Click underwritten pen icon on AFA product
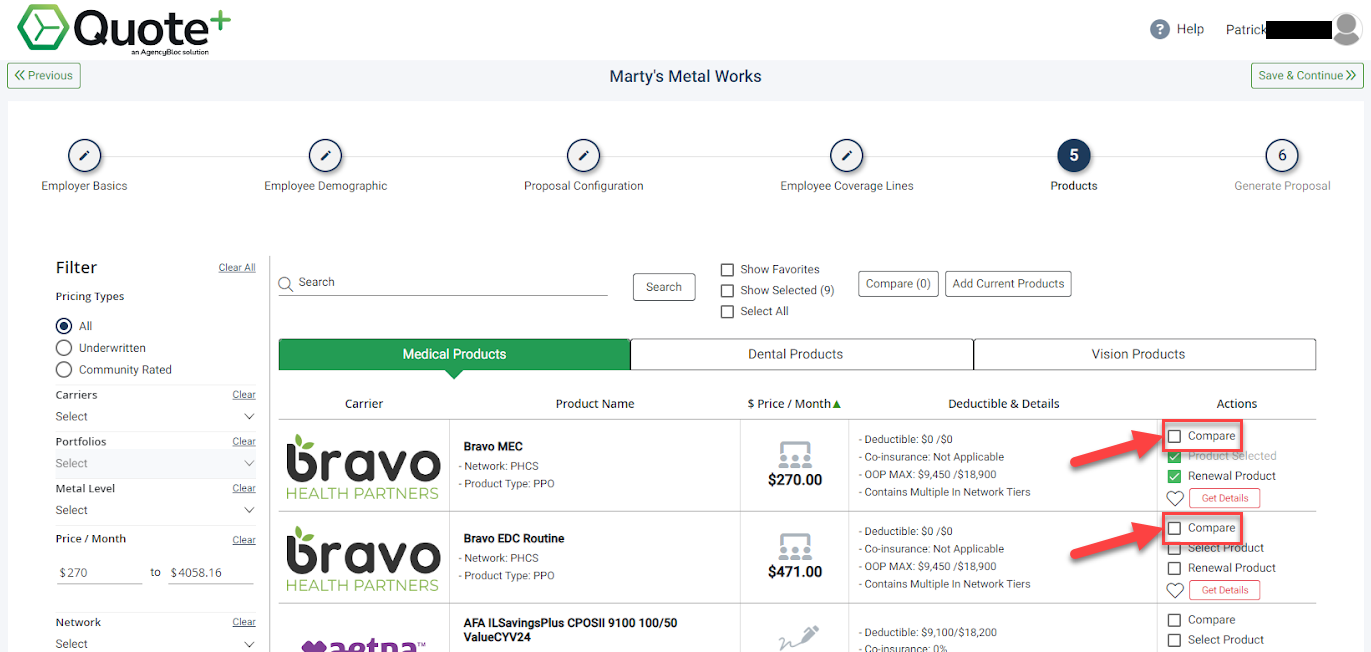The width and height of the screenshot is (1371, 652). 797,638
